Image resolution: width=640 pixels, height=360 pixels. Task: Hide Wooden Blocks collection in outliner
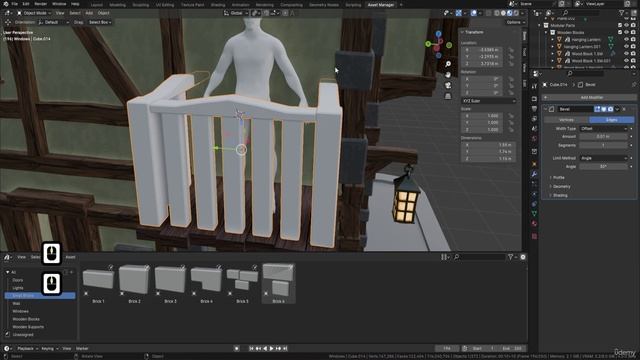pos(626,32)
